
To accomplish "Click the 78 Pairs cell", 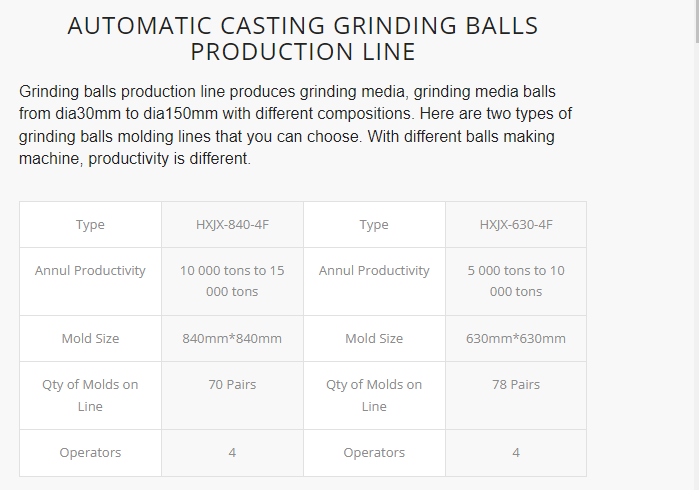I will [516, 395].
